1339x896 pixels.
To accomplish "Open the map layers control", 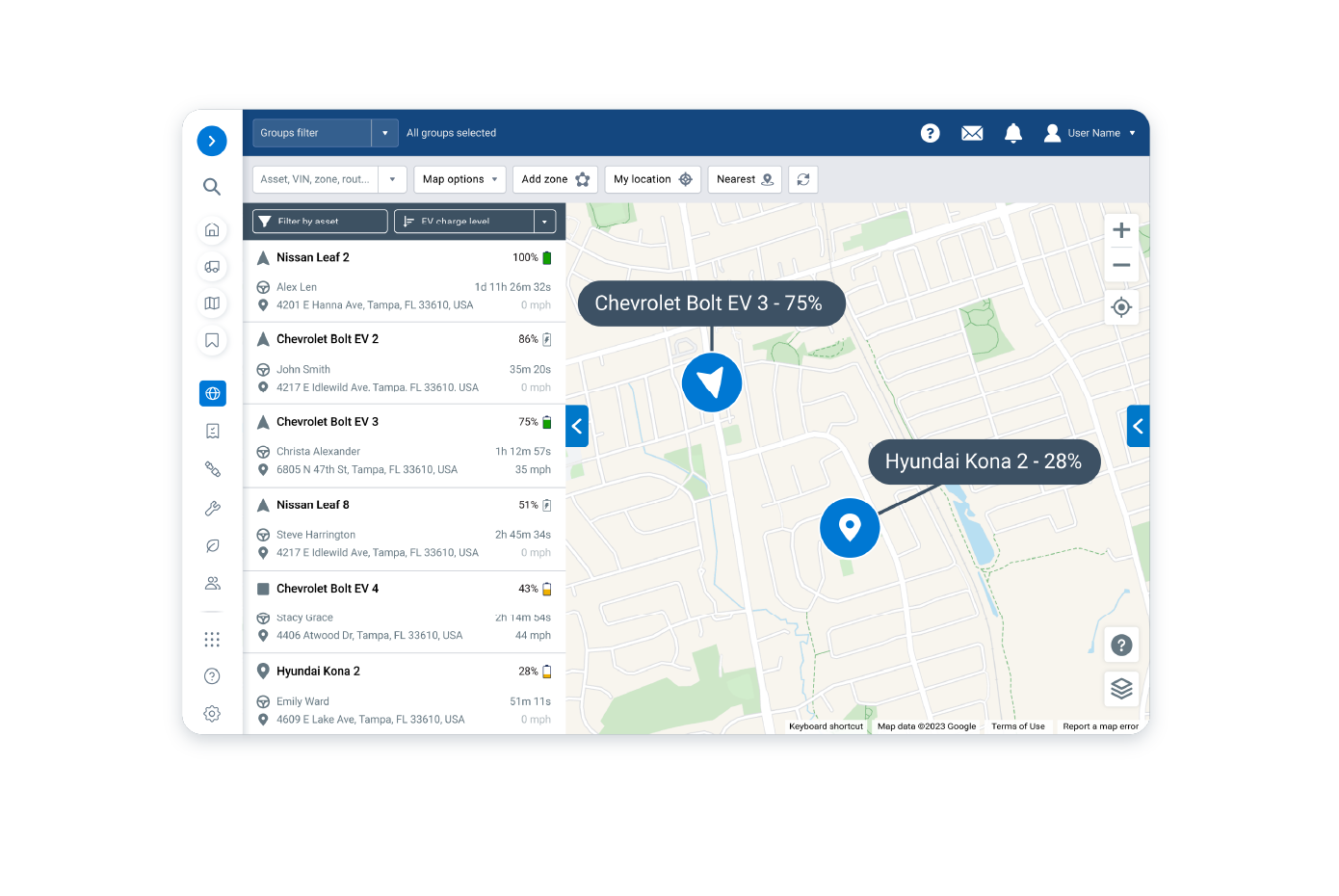I will click(x=1121, y=689).
